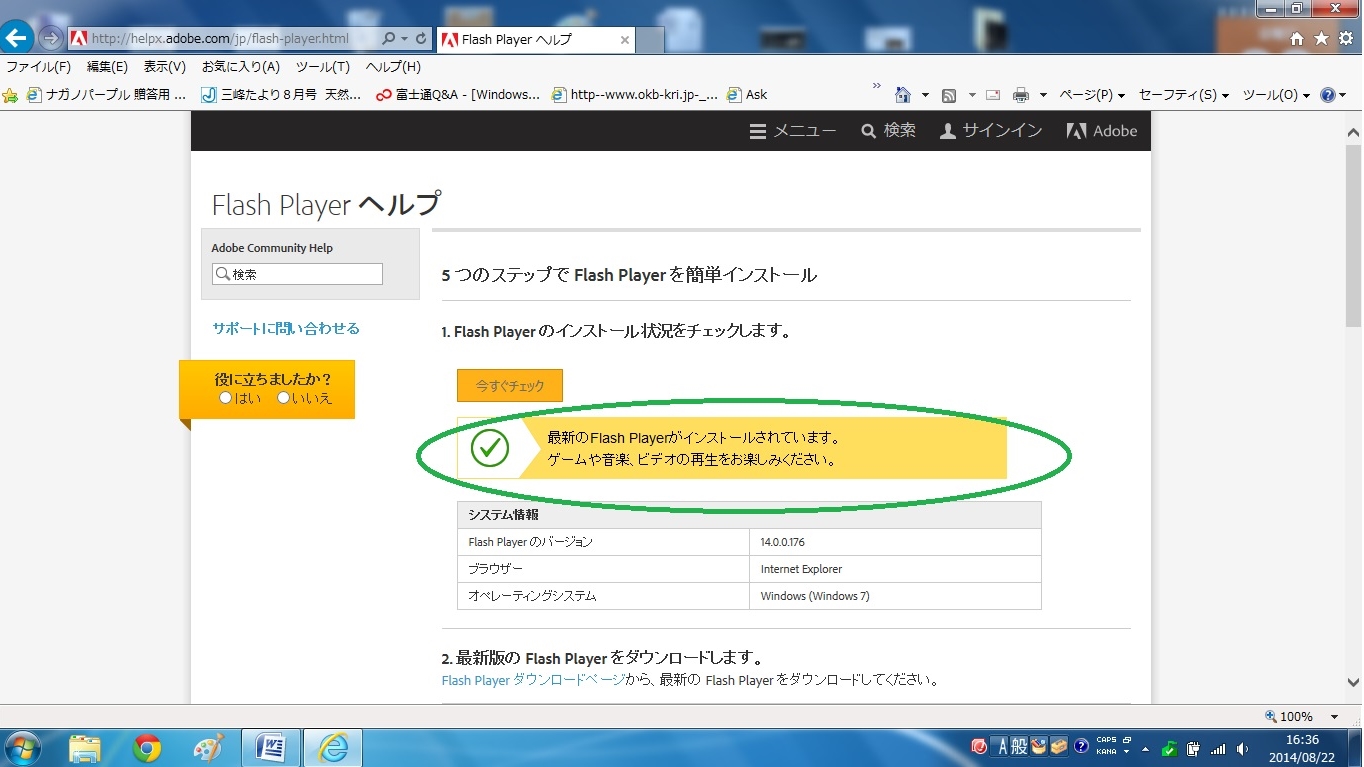1364x767 pixels.
Task: Select the はい radio button
Action: click(x=225, y=398)
